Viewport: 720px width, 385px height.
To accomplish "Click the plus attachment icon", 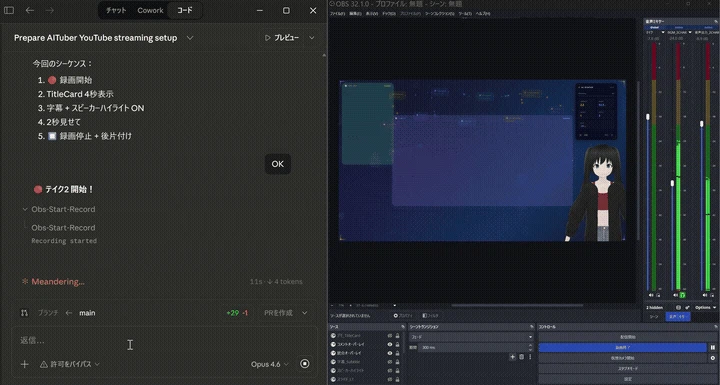I will pyautogui.click(x=25, y=364).
